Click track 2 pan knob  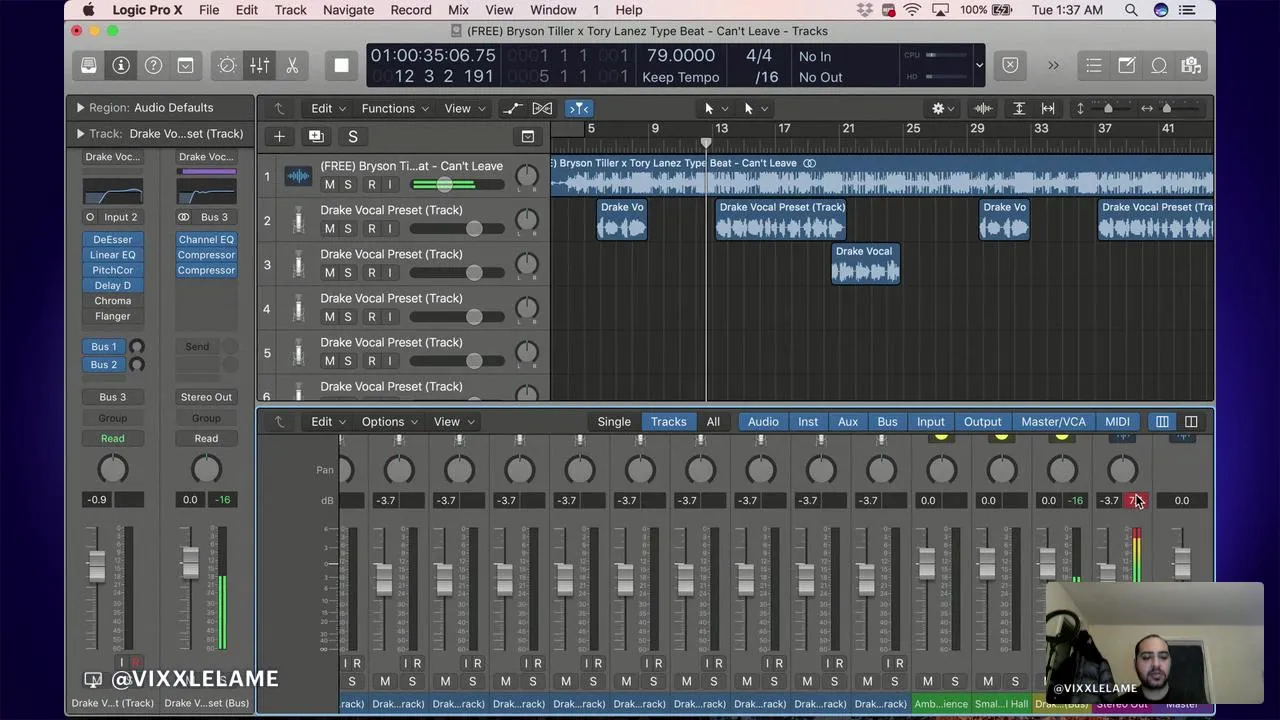[526, 221]
